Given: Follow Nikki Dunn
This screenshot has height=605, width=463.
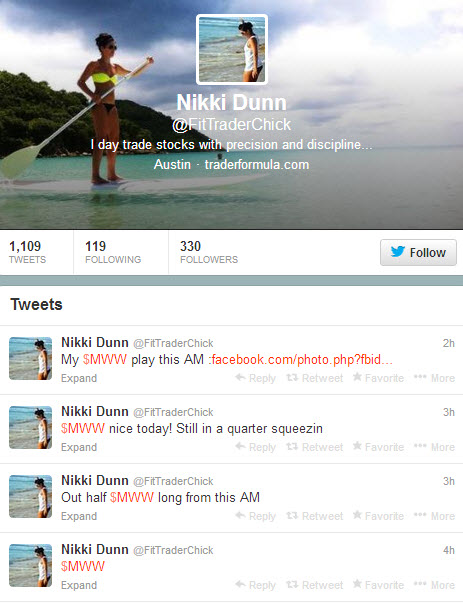Looking at the screenshot, I should click(418, 252).
